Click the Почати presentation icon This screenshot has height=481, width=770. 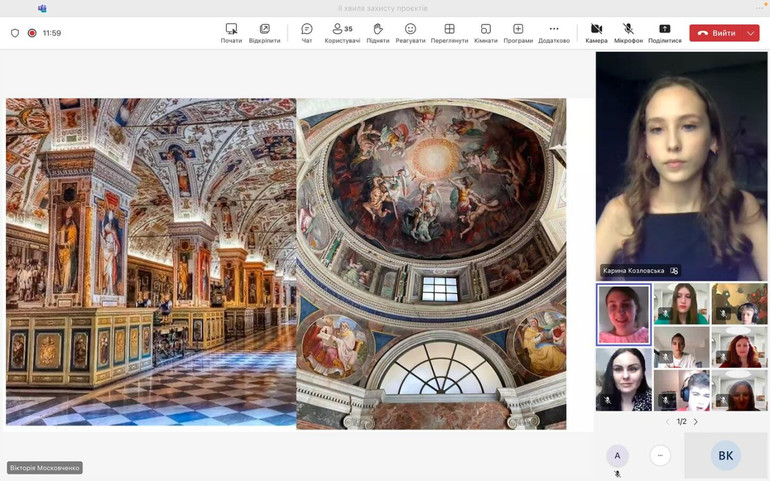[231, 28]
